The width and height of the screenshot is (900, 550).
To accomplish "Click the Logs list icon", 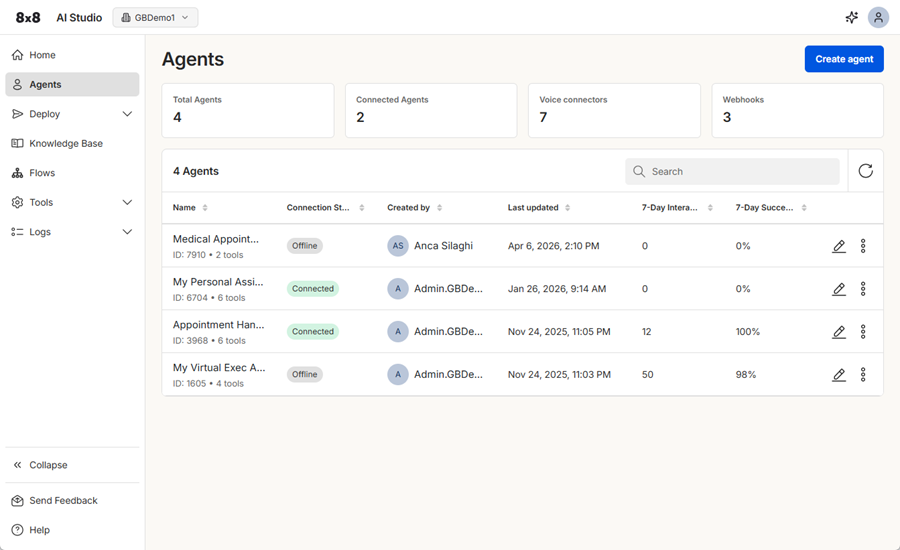I will tap(18, 232).
